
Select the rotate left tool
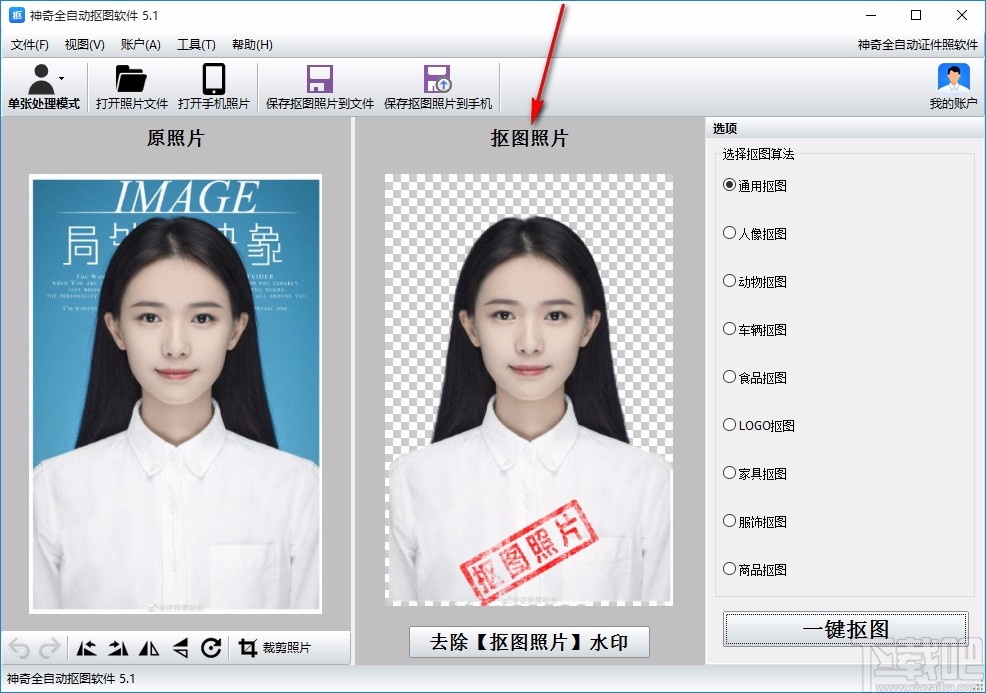click(87, 647)
